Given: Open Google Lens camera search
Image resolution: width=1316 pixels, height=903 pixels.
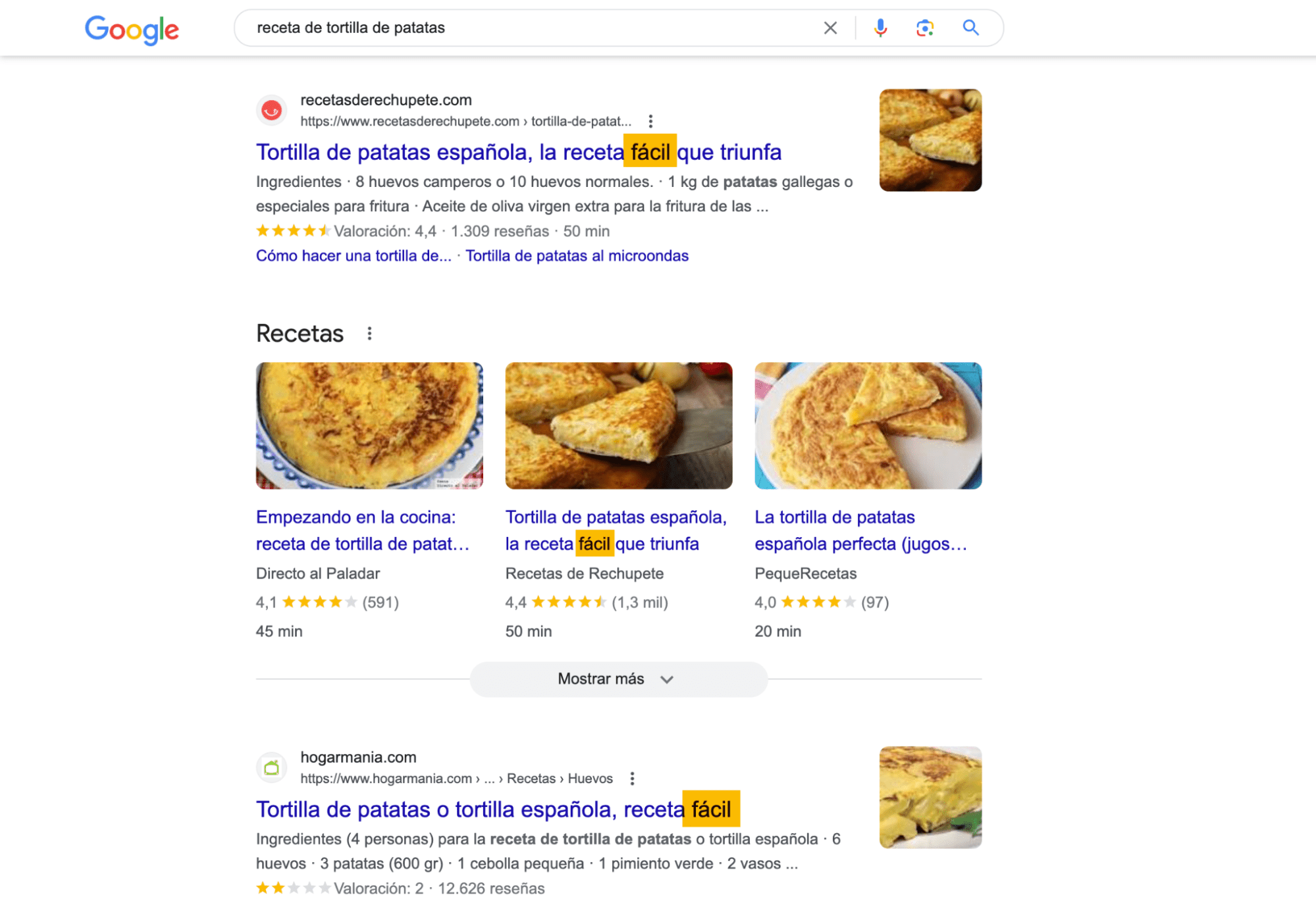Looking at the screenshot, I should click(924, 28).
